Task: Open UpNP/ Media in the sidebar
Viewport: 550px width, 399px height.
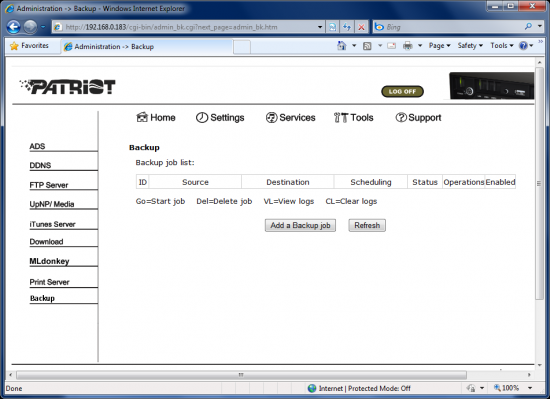Action: [52, 204]
